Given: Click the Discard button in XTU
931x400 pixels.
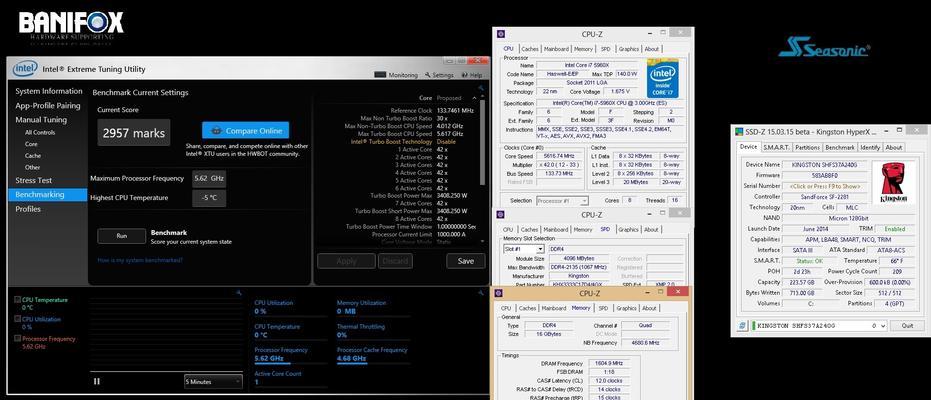Looking at the screenshot, I should pyautogui.click(x=395, y=261).
